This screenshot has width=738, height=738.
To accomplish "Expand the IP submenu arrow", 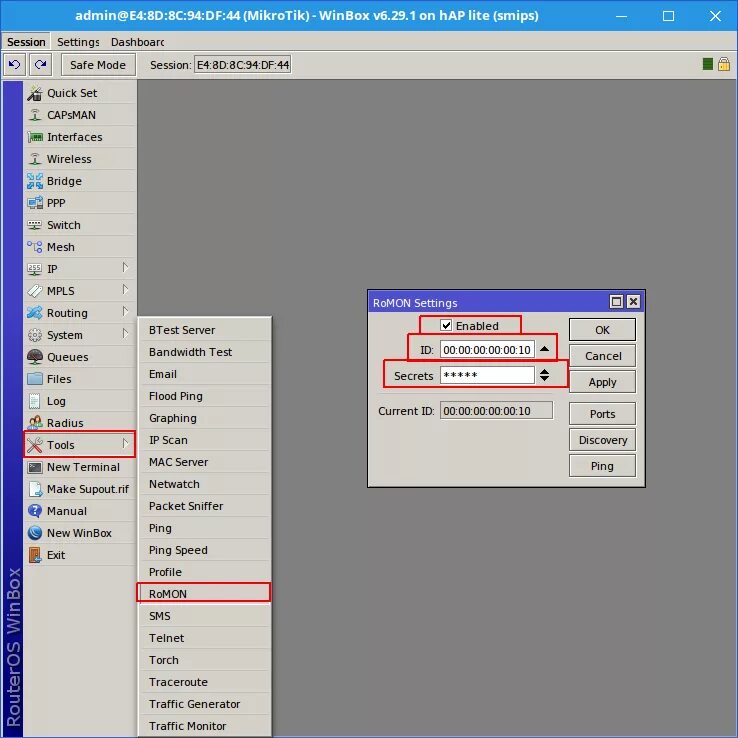I will (x=125, y=268).
